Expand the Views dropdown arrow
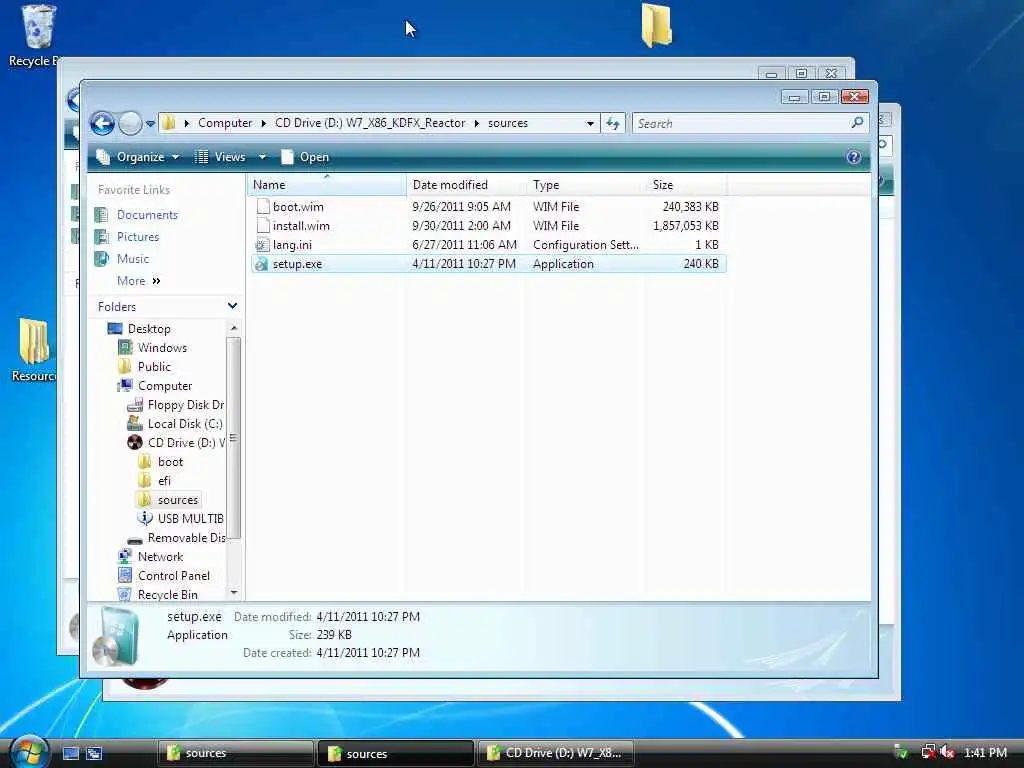Screen dimensions: 1024x768 tap(262, 157)
